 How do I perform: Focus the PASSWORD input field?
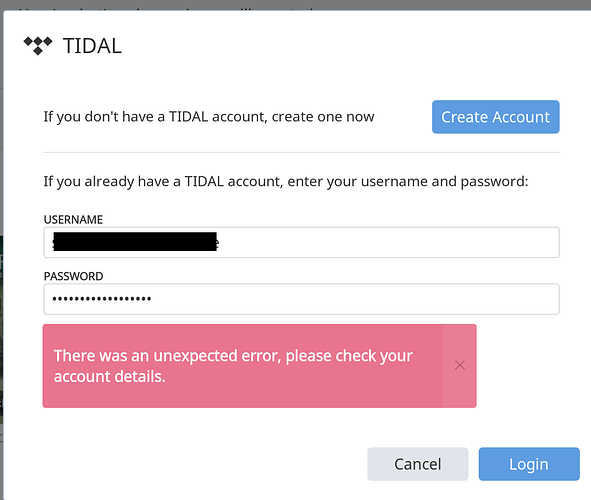tap(302, 299)
